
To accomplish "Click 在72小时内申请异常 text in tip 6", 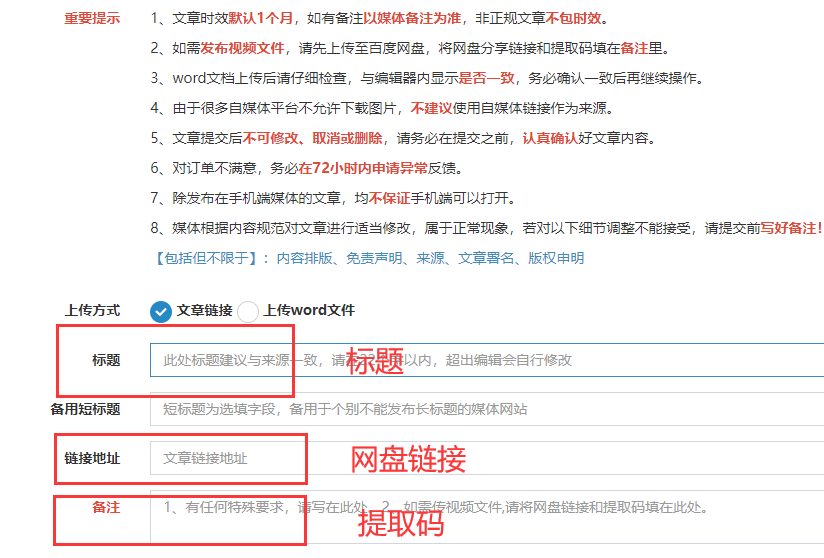I will pyautogui.click(x=354, y=168).
